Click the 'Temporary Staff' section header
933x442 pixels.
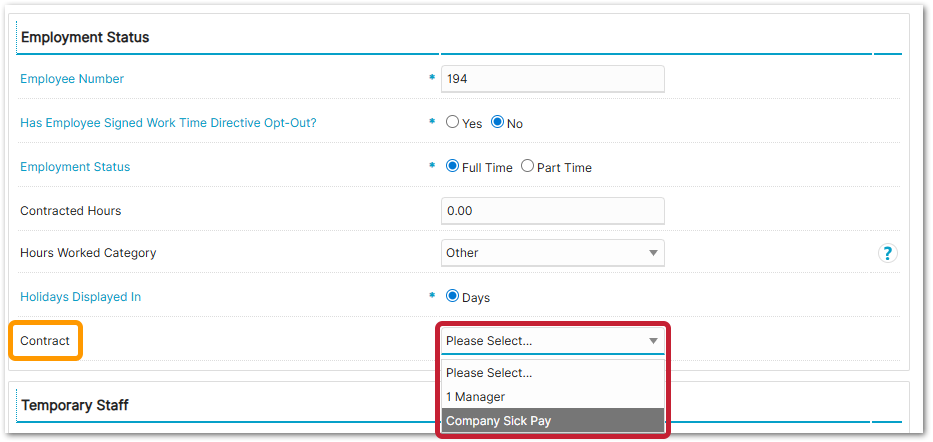point(75,405)
